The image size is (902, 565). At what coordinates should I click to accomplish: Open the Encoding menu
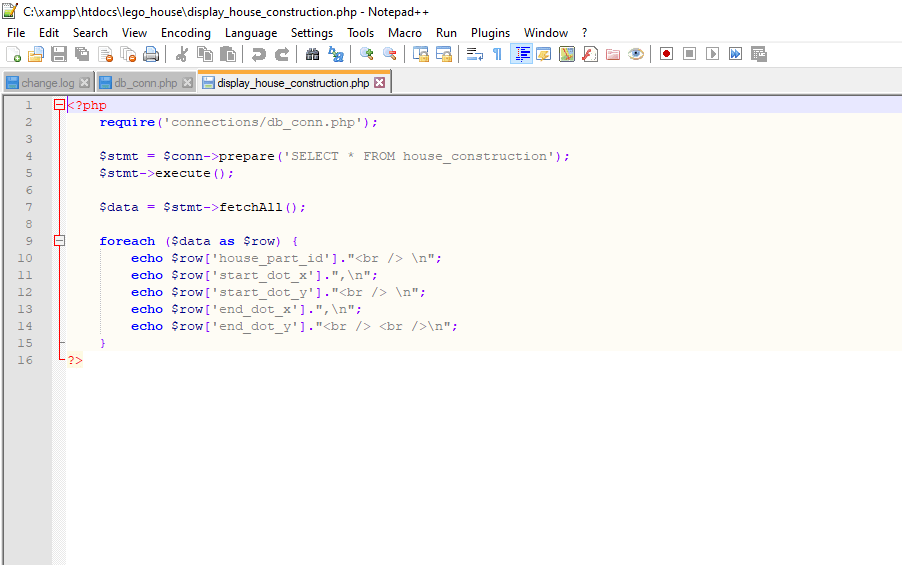click(185, 33)
